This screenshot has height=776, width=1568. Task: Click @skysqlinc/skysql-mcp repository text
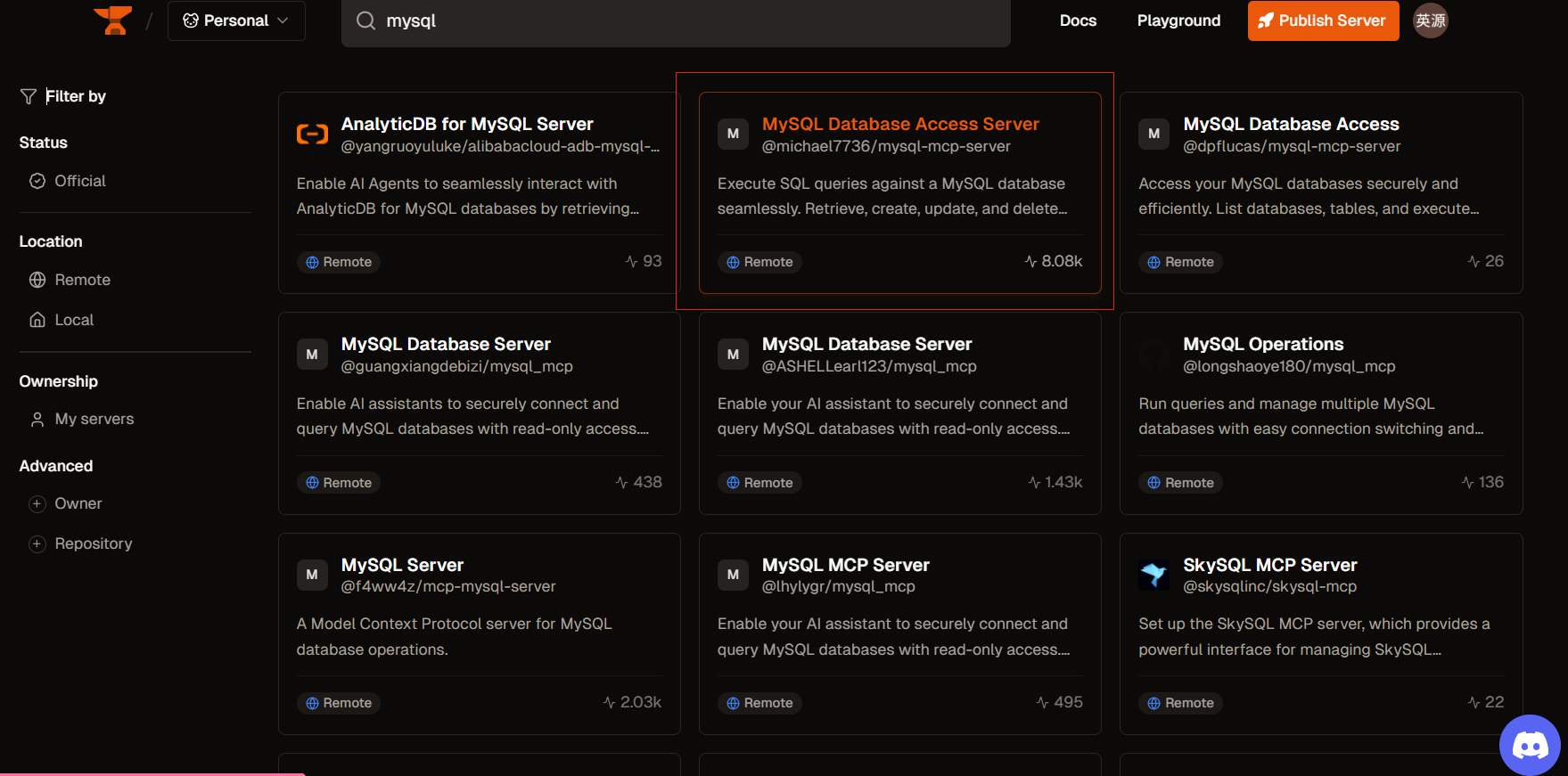(x=1269, y=586)
